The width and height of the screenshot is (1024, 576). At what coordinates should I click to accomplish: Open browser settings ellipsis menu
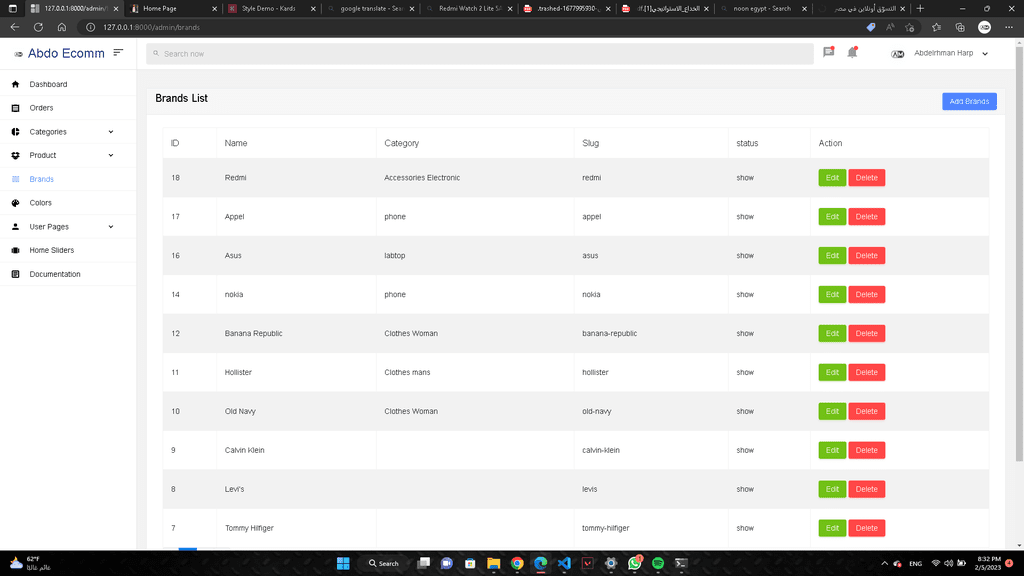(x=1009, y=27)
